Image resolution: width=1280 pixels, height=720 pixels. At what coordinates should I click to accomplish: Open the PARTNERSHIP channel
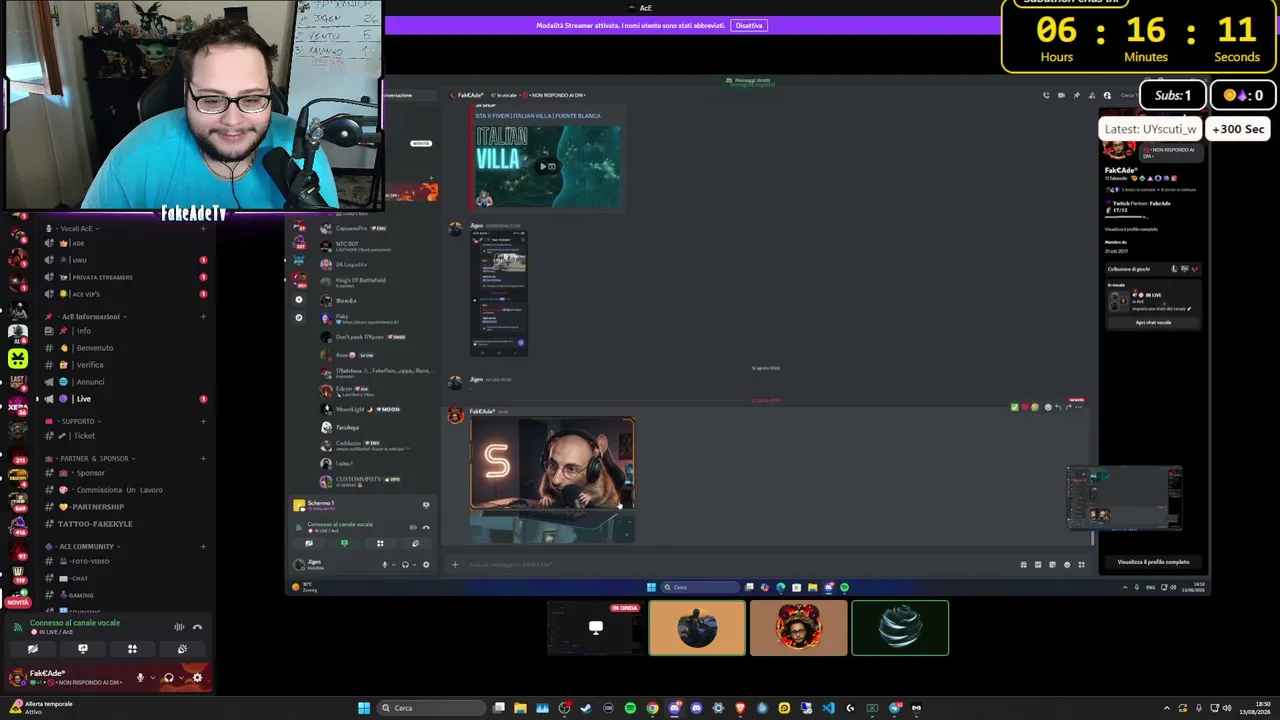coord(125,507)
